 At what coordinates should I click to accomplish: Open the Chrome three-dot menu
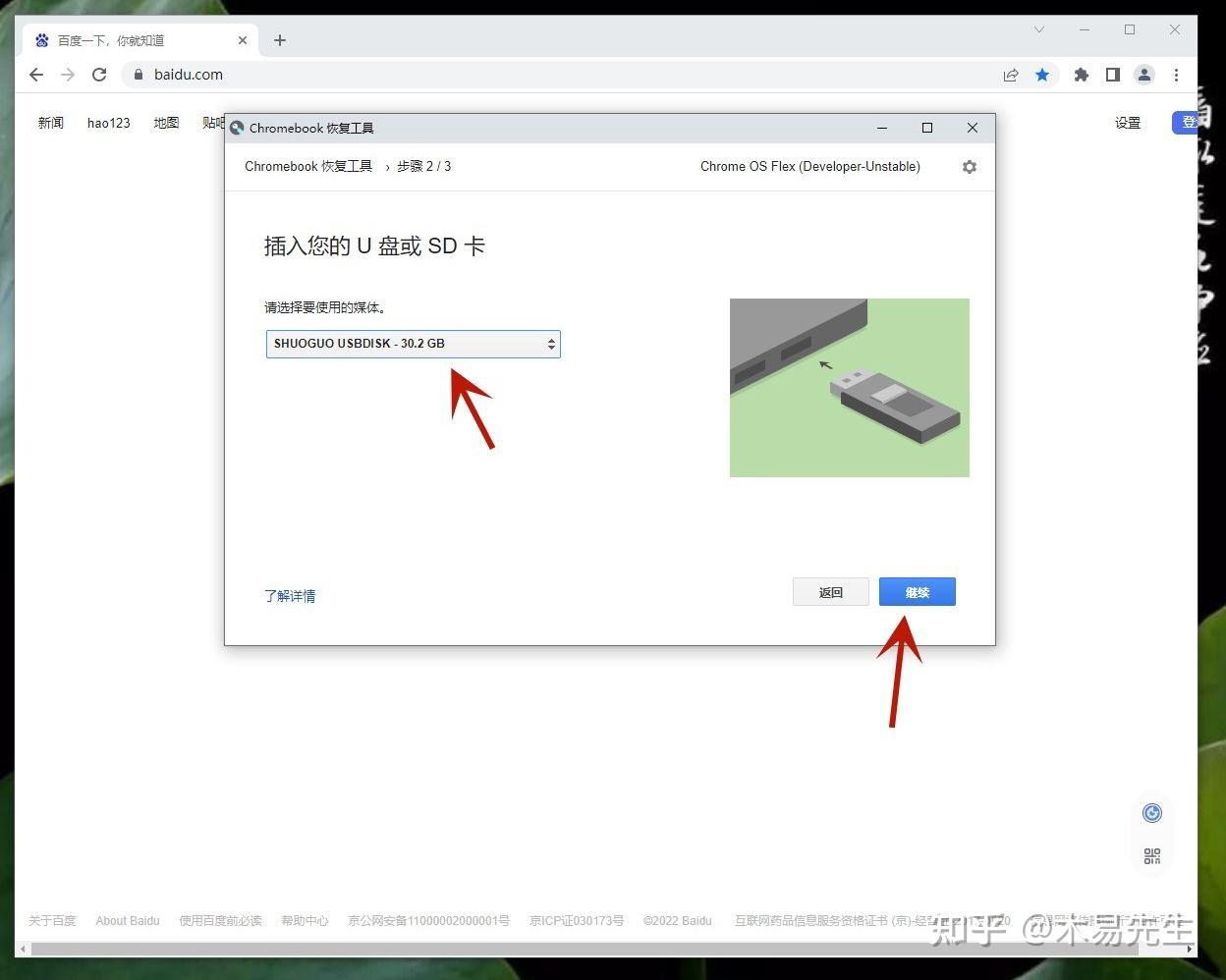(1176, 75)
